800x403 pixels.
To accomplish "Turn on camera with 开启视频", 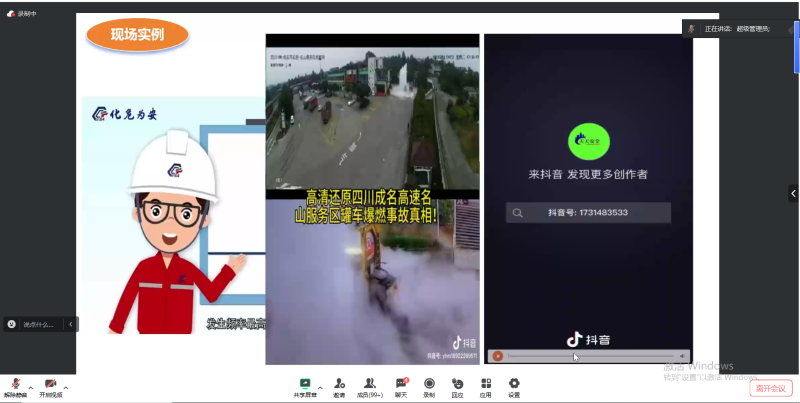I will point(51,388).
